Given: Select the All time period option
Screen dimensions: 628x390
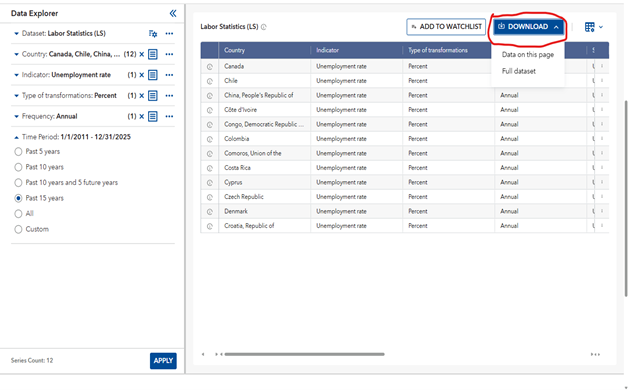Looking at the screenshot, I should coord(18,214).
